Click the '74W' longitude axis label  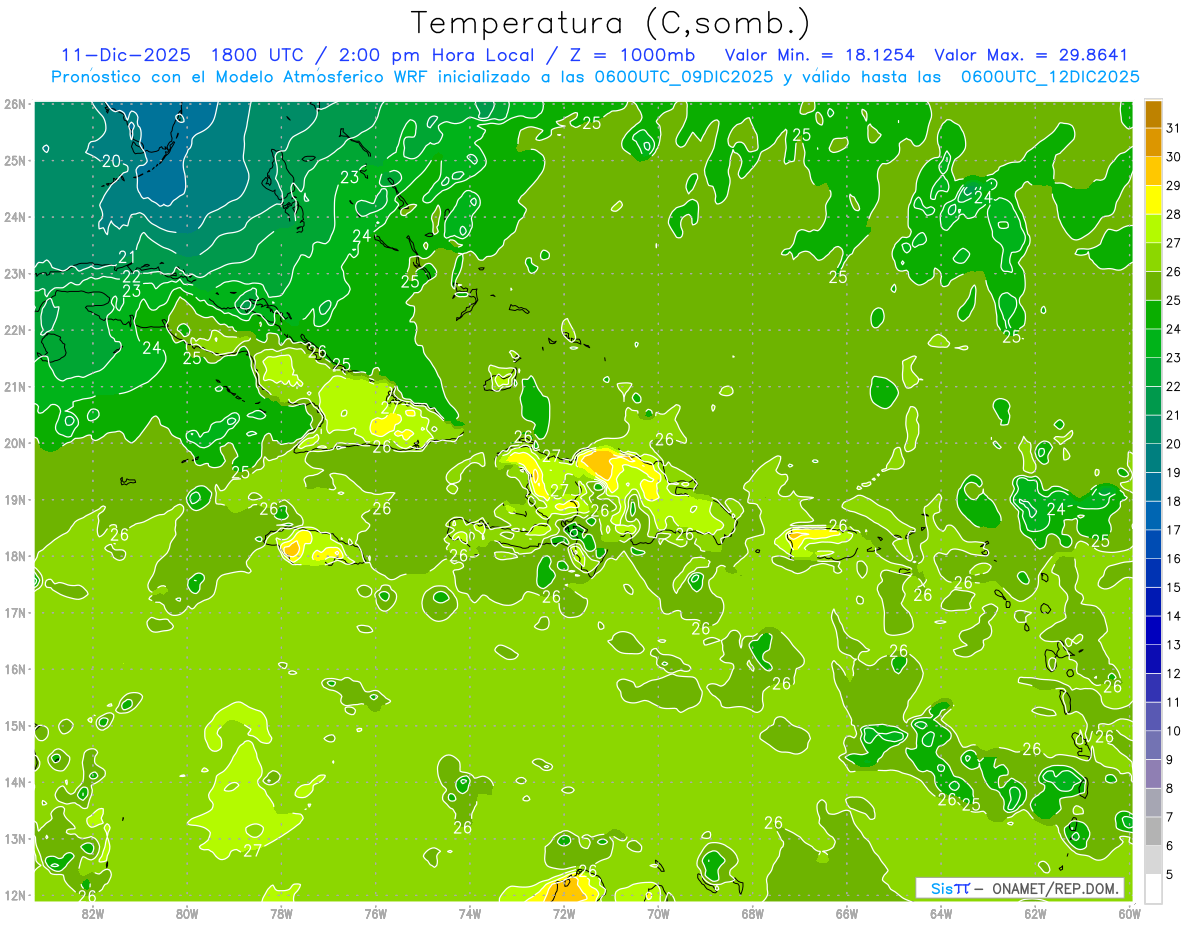[470, 913]
